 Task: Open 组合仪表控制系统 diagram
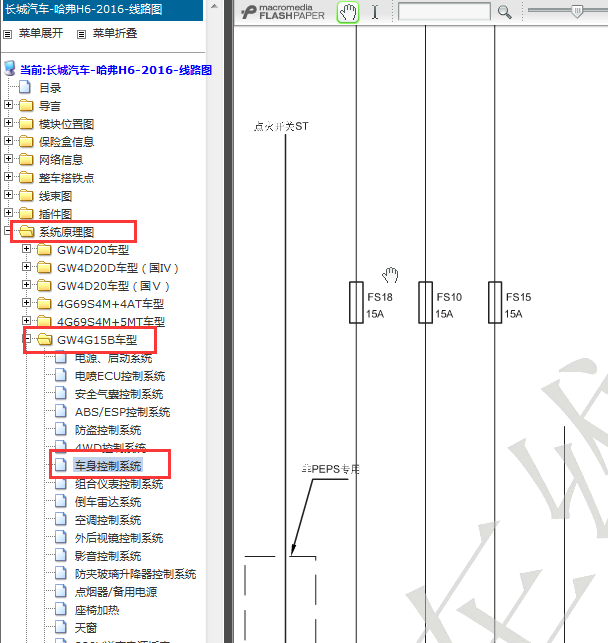click(x=119, y=484)
